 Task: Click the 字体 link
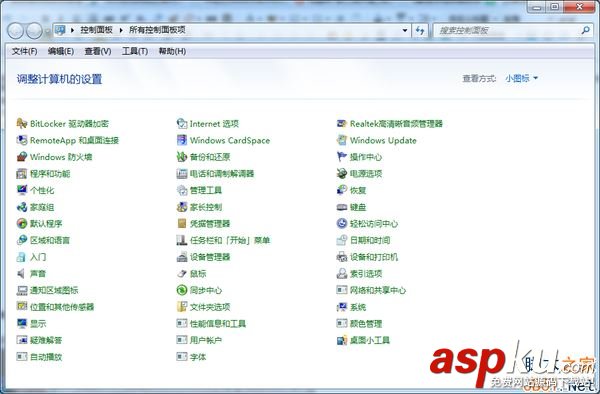click(198, 357)
